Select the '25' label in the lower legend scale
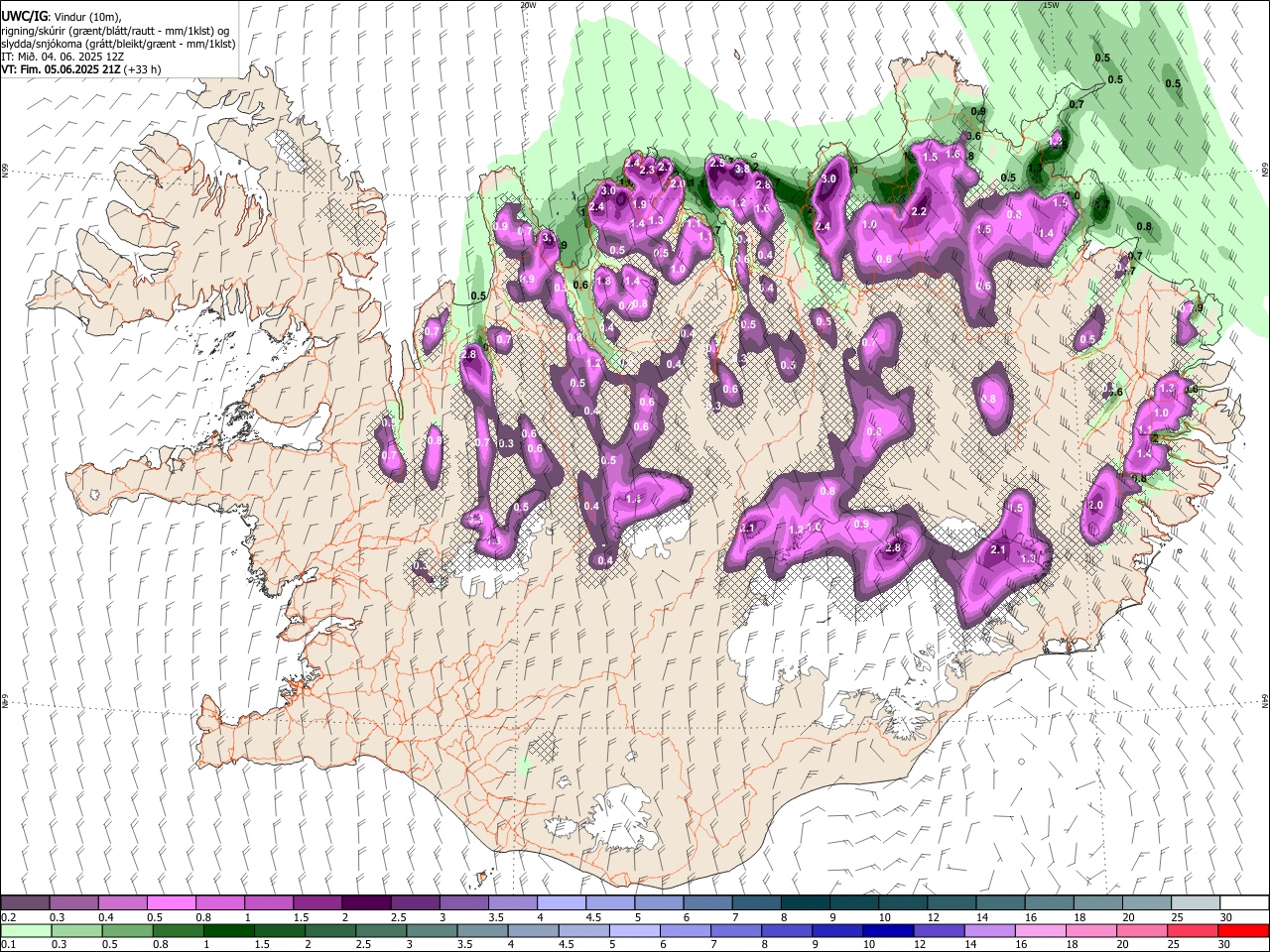Viewport: 1270px width, 952px height. (x=1175, y=944)
